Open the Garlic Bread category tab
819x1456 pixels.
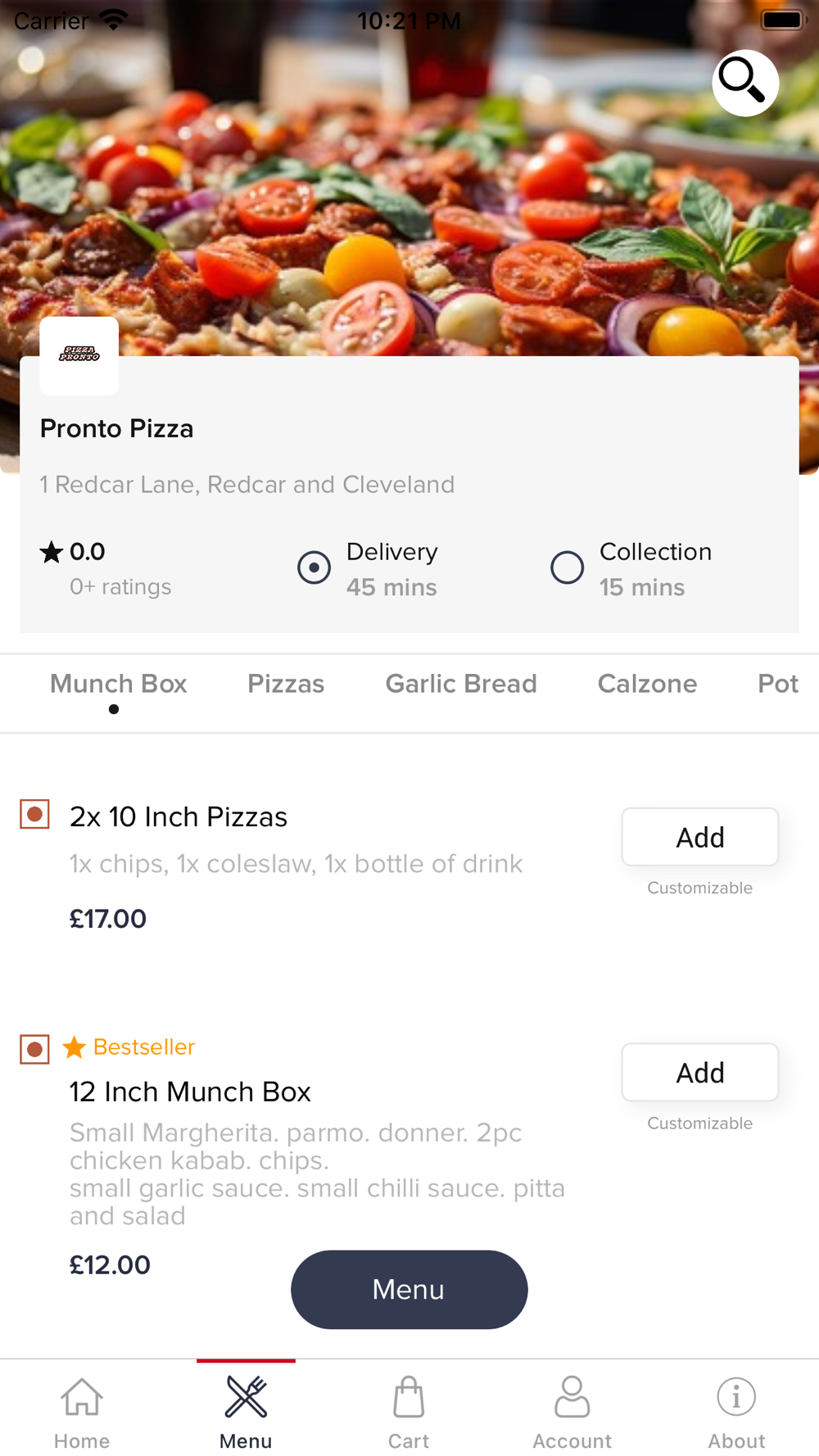click(461, 685)
